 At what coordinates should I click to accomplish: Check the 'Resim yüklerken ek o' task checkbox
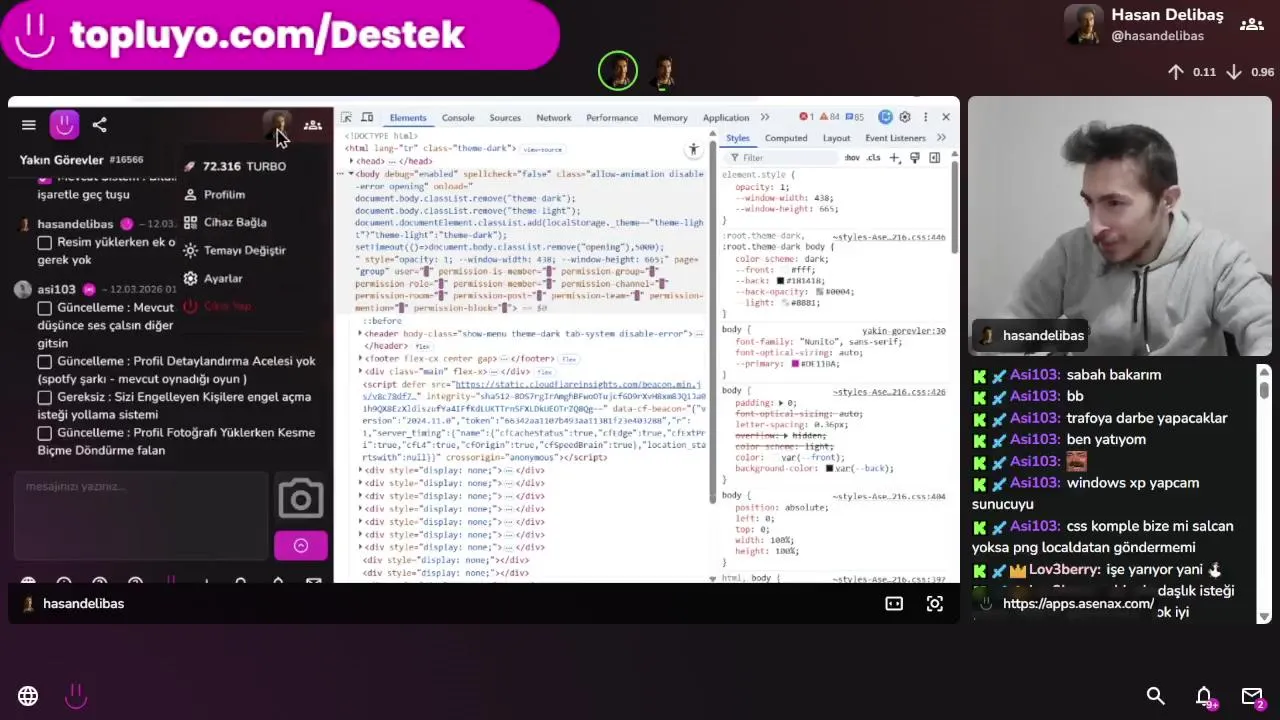45,243
